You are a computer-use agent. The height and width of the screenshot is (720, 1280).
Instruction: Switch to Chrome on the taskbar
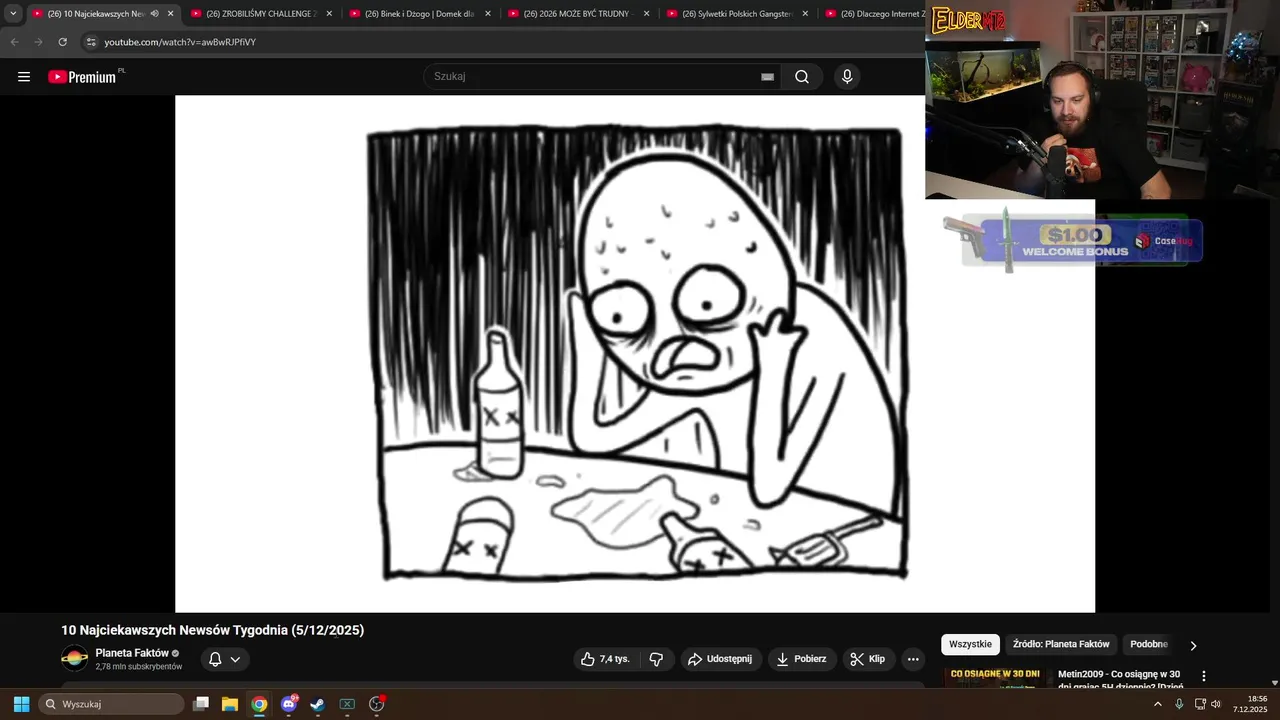pyautogui.click(x=259, y=704)
